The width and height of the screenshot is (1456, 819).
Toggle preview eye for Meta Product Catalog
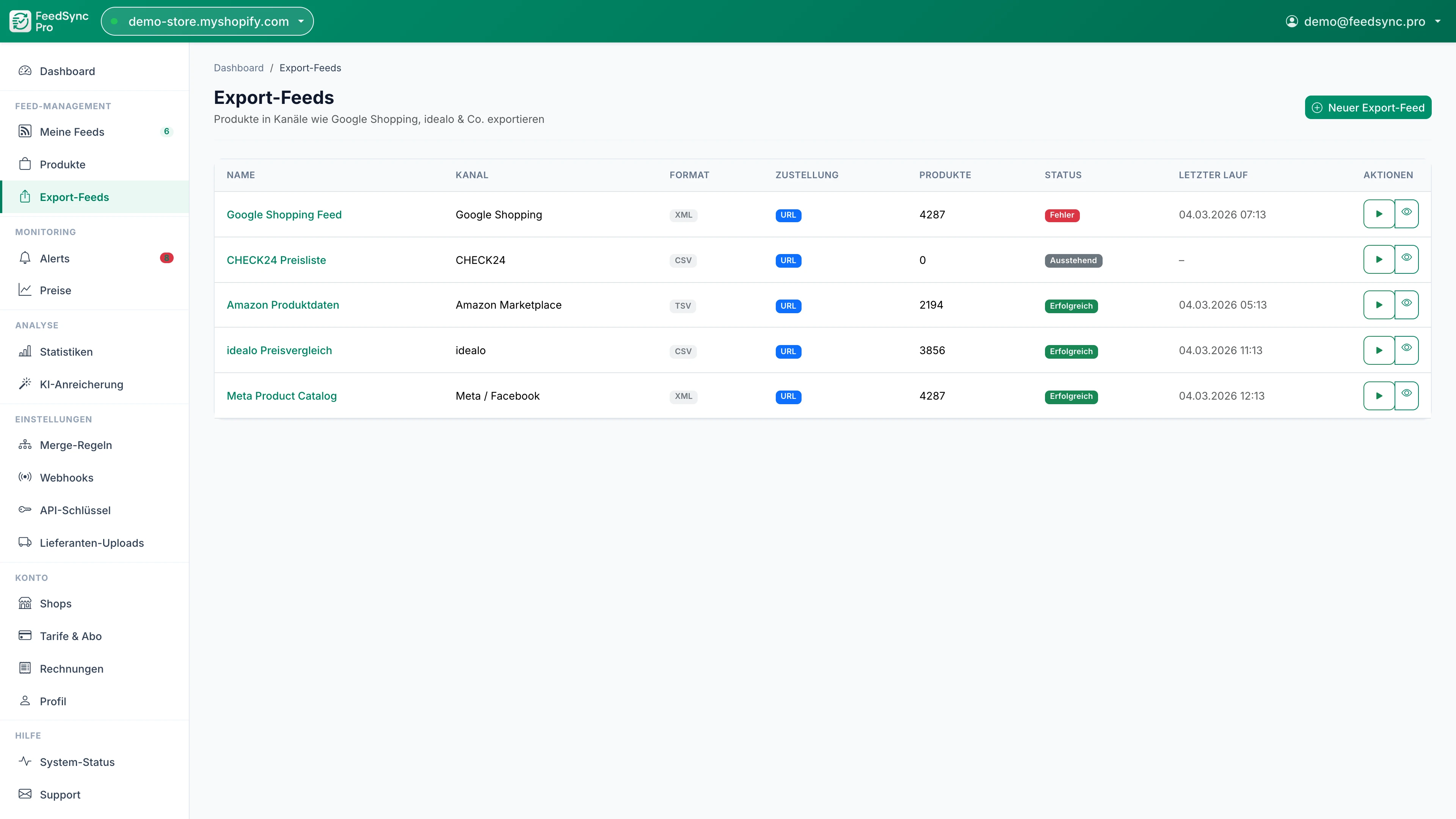coord(1407,395)
